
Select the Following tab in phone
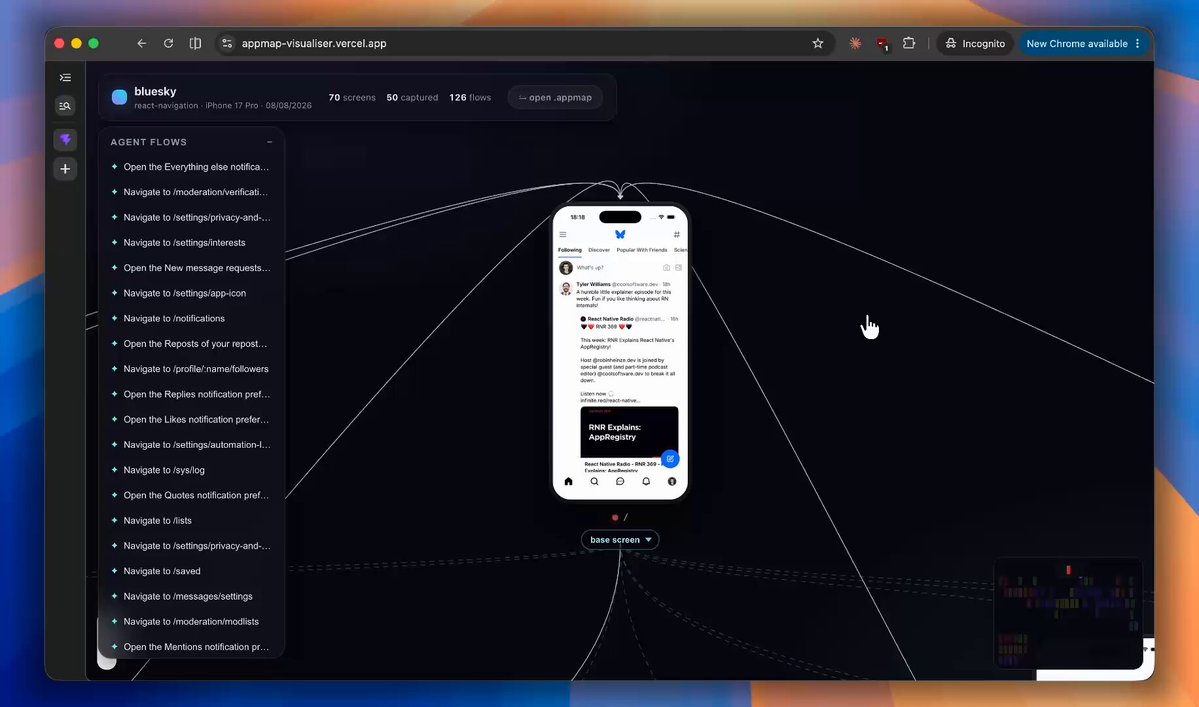point(570,250)
